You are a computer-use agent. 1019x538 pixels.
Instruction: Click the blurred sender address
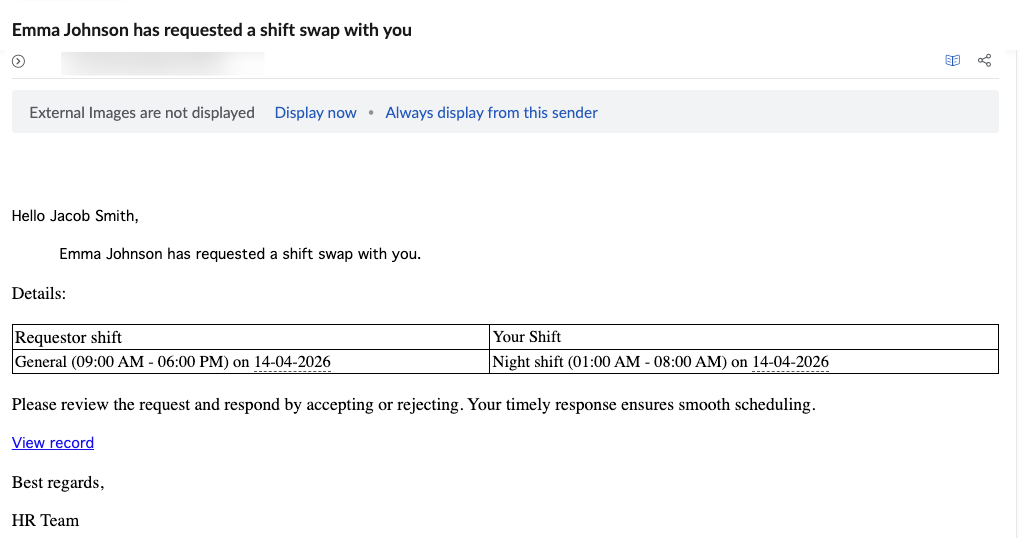pos(162,62)
